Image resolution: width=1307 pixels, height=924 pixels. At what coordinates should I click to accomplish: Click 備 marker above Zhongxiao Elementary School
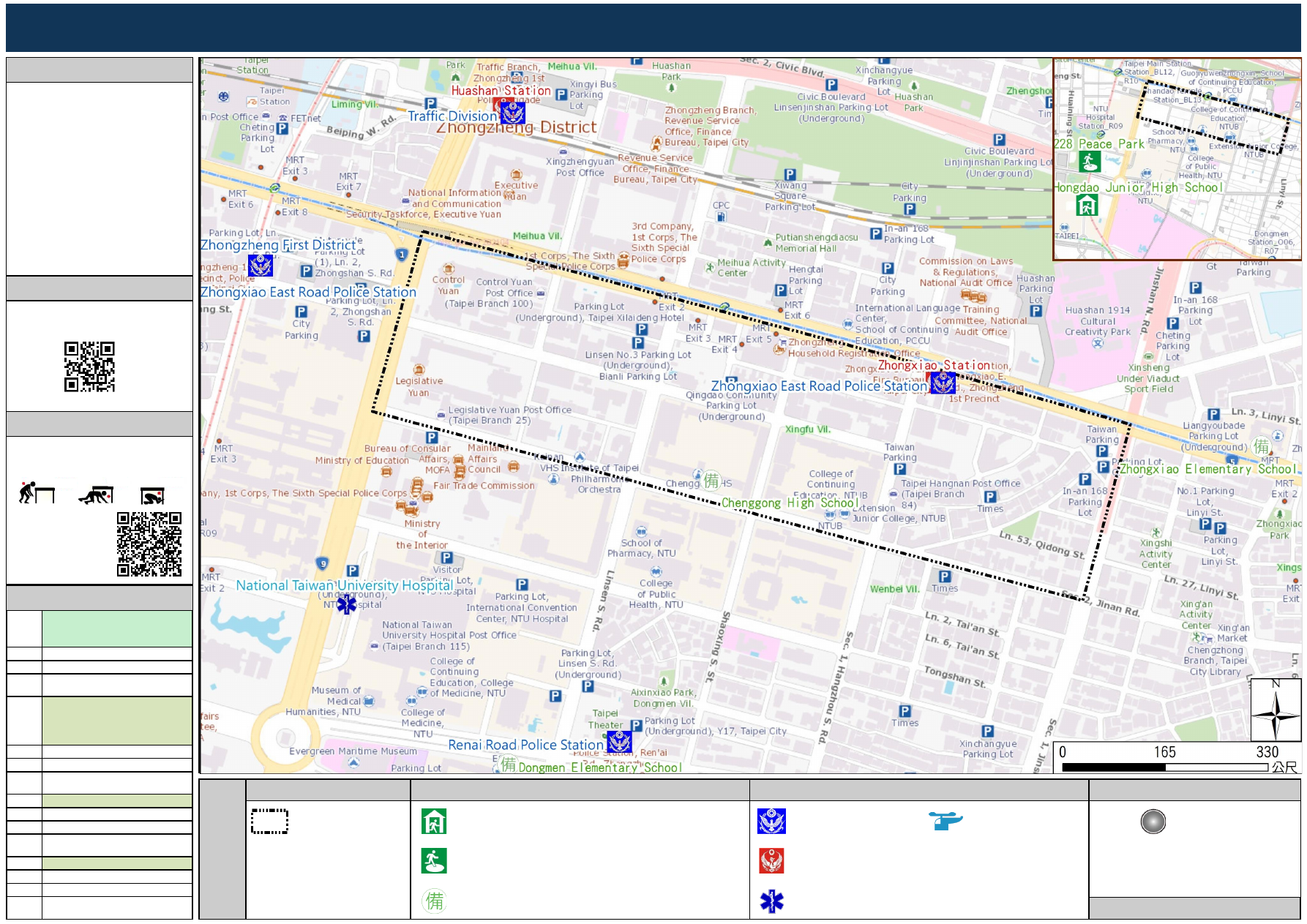(1262, 446)
